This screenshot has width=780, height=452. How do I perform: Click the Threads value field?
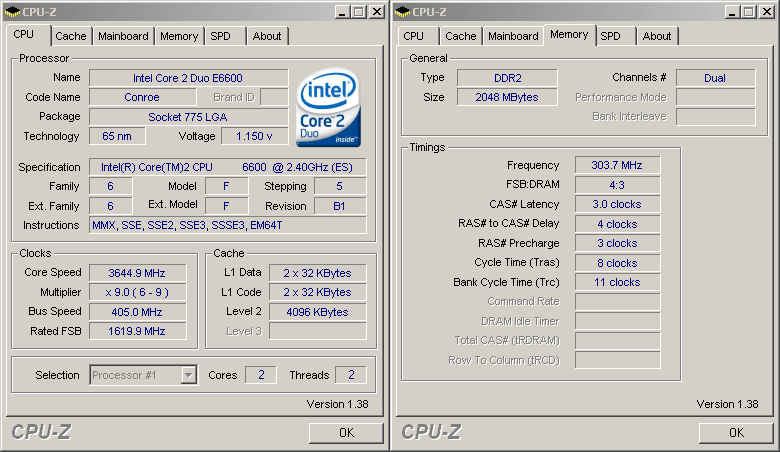[351, 375]
